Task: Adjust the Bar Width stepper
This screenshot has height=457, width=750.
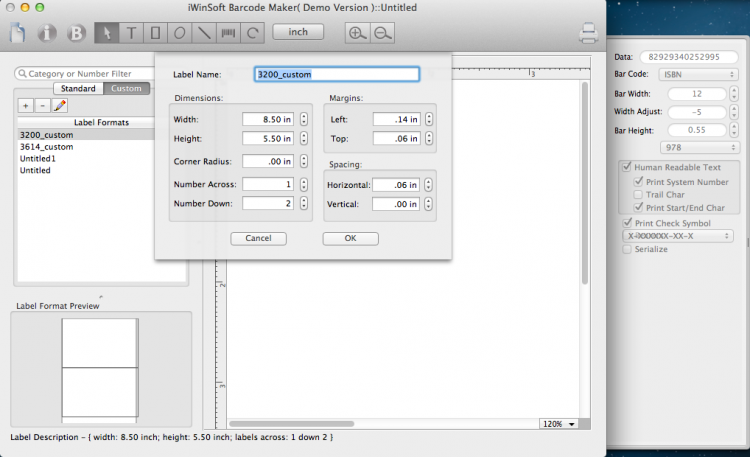Action: point(734,94)
